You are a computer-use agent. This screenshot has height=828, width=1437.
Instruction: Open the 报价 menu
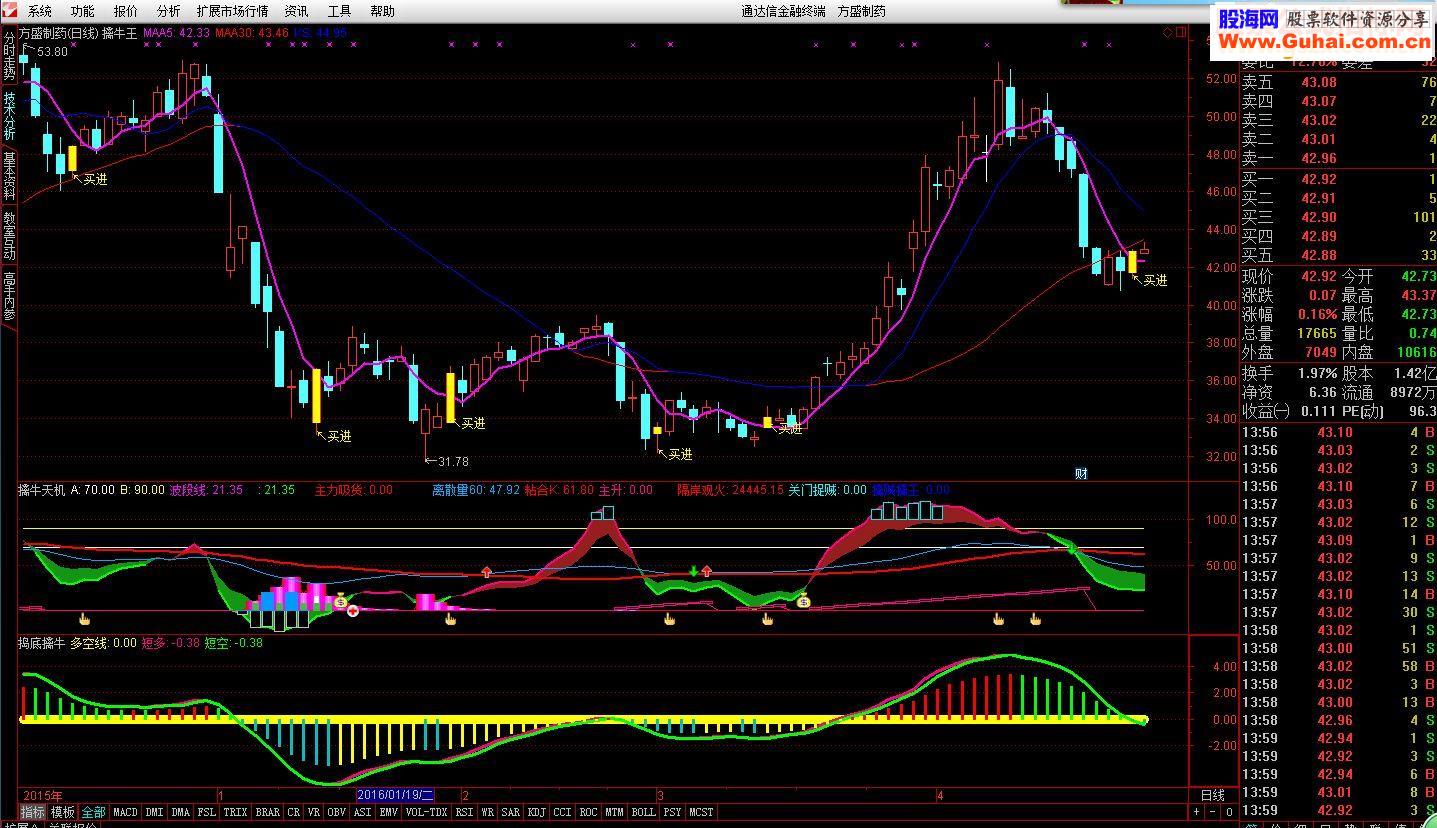[126, 11]
